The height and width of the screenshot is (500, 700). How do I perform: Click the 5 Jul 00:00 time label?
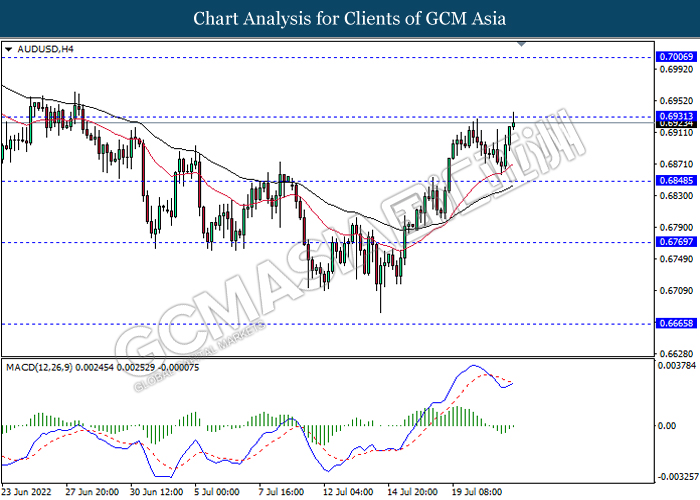217,492
